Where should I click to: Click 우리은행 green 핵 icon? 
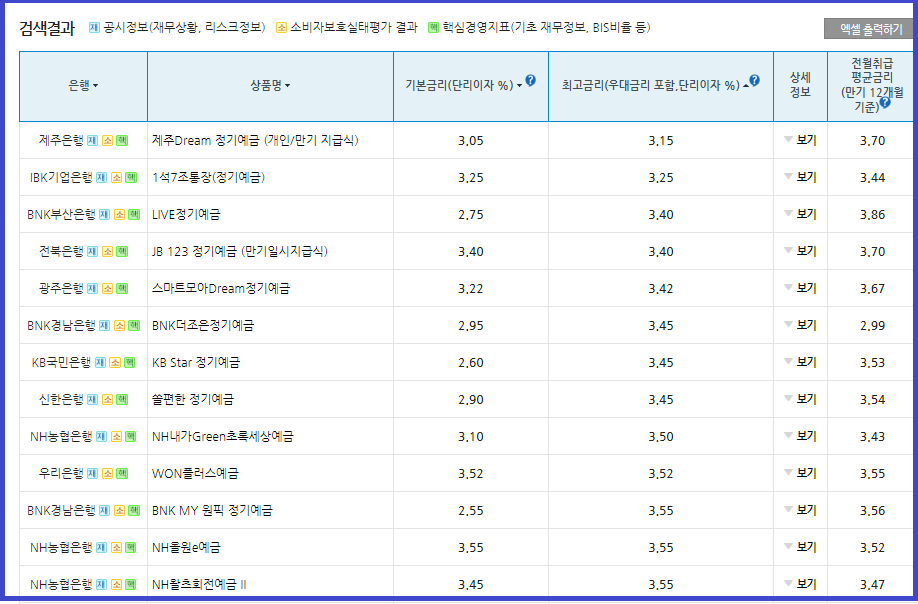(122, 473)
